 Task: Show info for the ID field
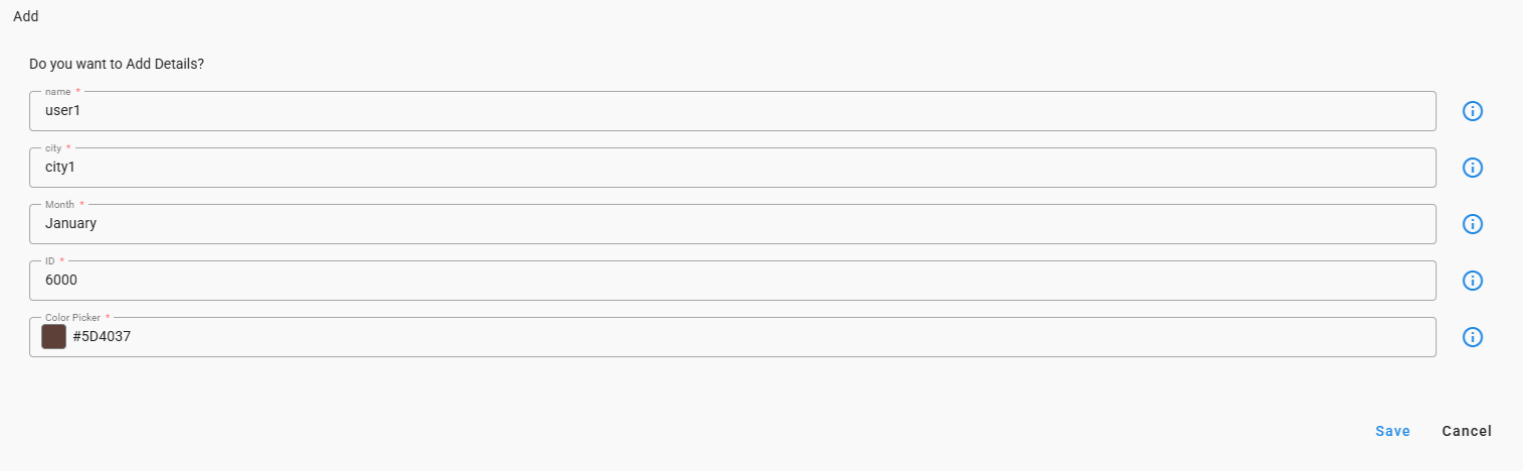click(1472, 281)
